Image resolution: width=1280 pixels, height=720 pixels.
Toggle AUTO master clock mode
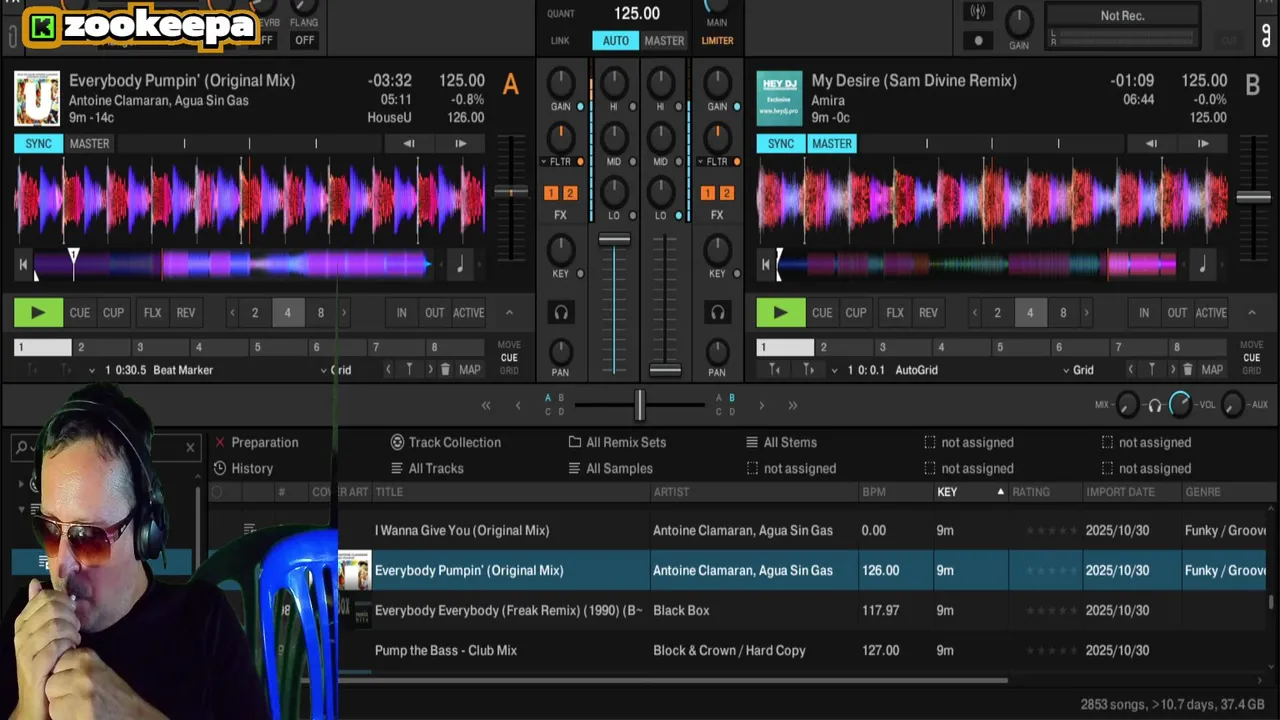pos(616,41)
